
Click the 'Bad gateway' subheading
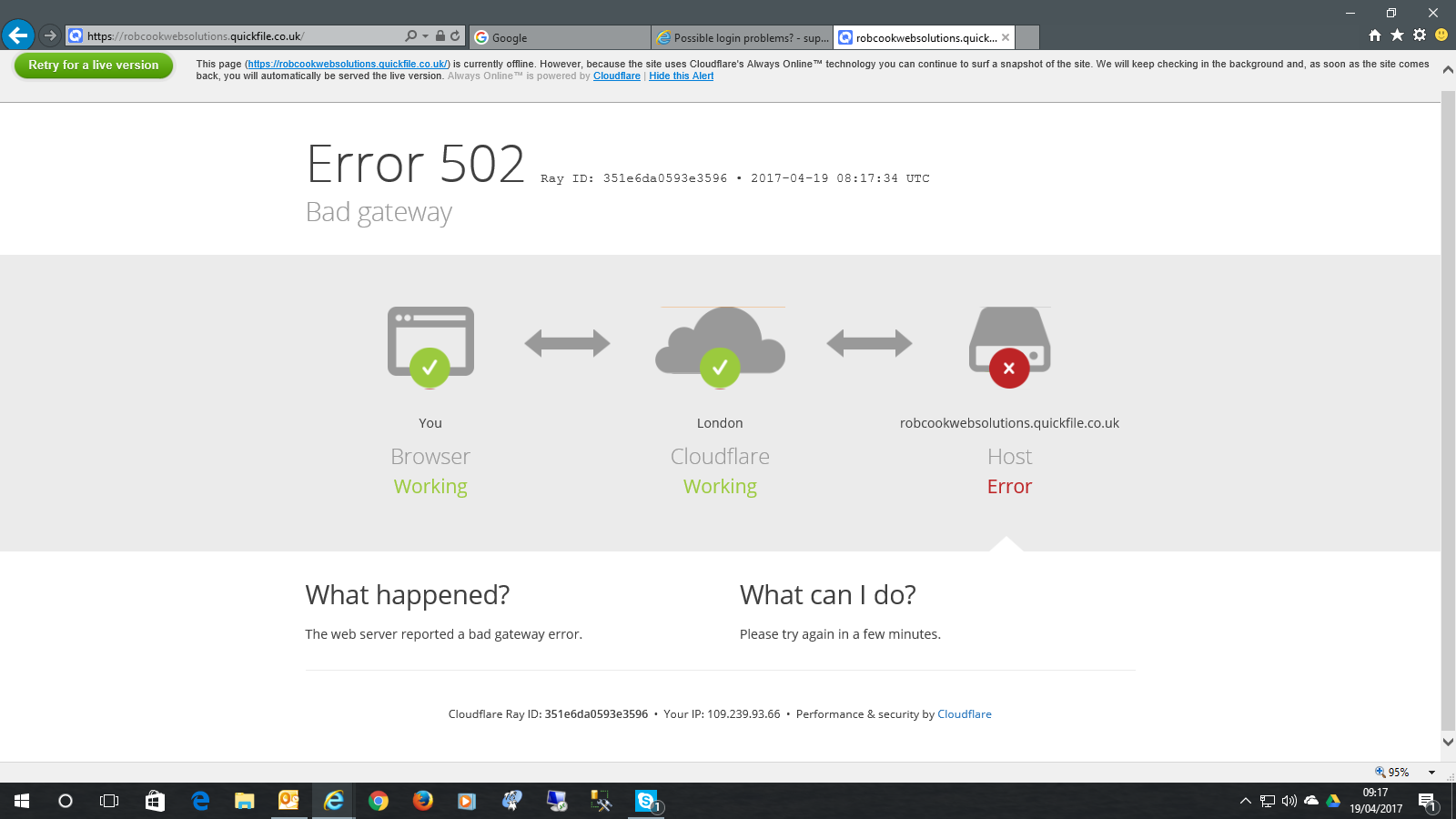tap(379, 212)
